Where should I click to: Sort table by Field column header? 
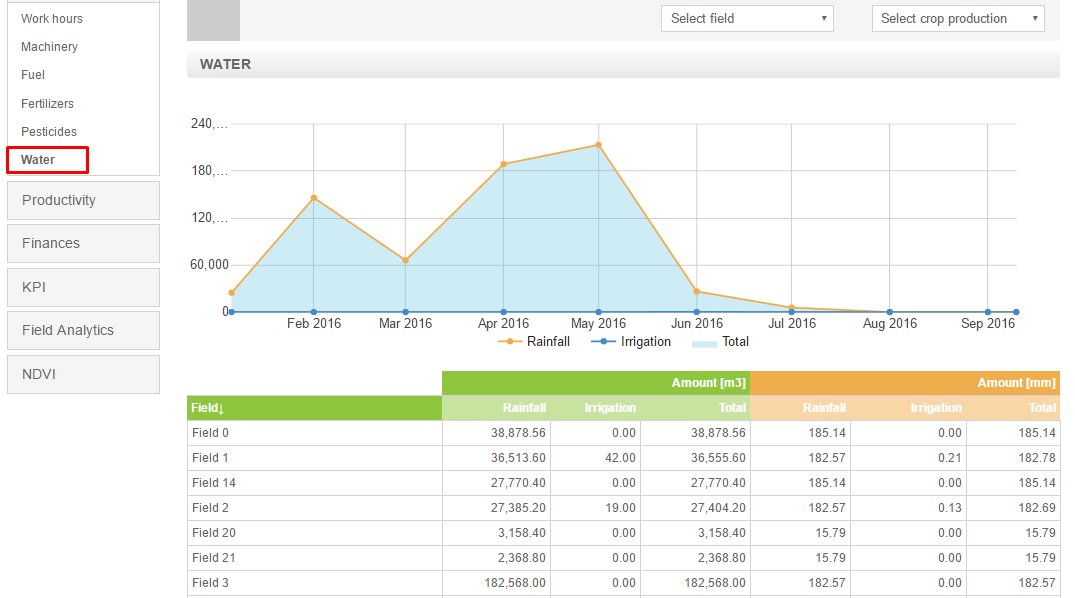pos(208,408)
